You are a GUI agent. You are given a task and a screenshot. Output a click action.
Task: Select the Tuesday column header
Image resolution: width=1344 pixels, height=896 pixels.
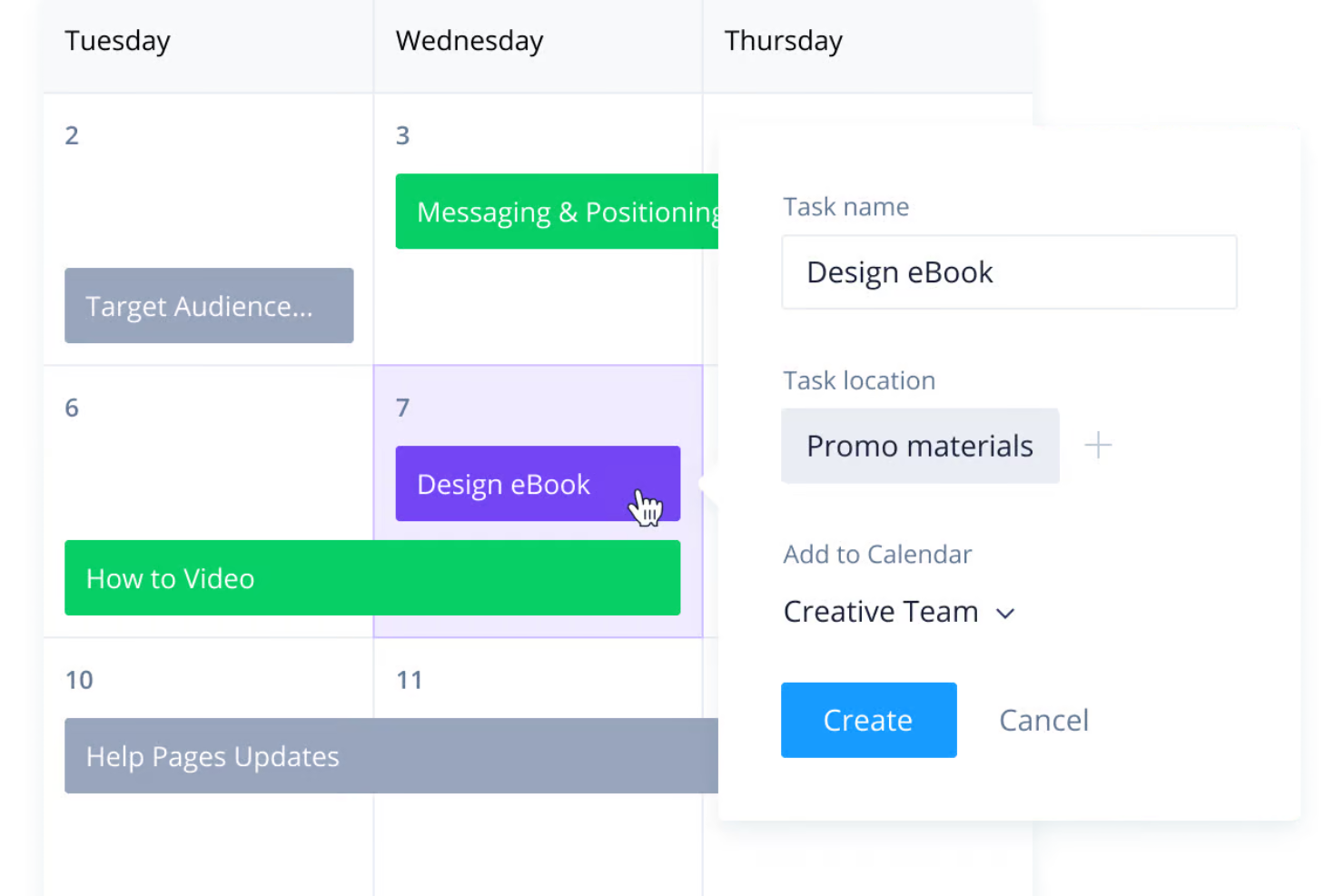click(x=117, y=42)
